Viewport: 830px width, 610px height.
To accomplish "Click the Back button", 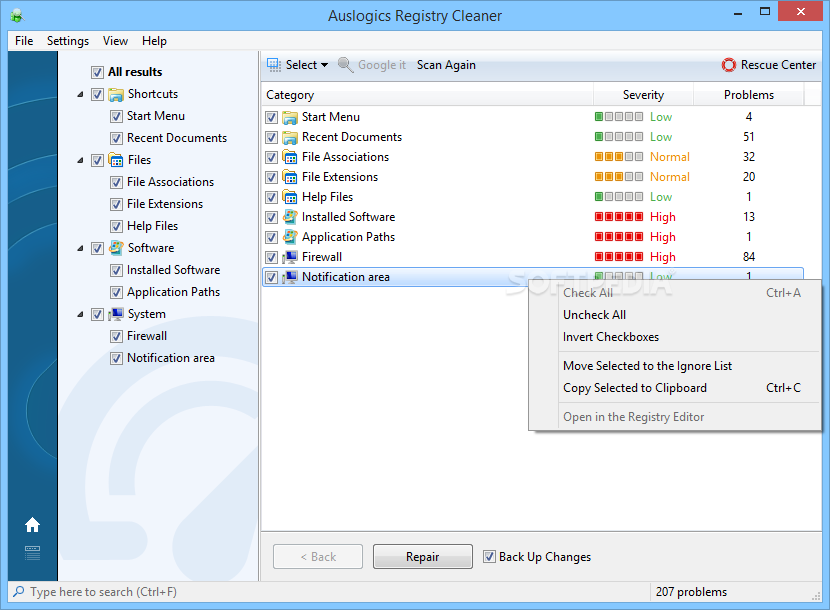I will click(x=318, y=557).
